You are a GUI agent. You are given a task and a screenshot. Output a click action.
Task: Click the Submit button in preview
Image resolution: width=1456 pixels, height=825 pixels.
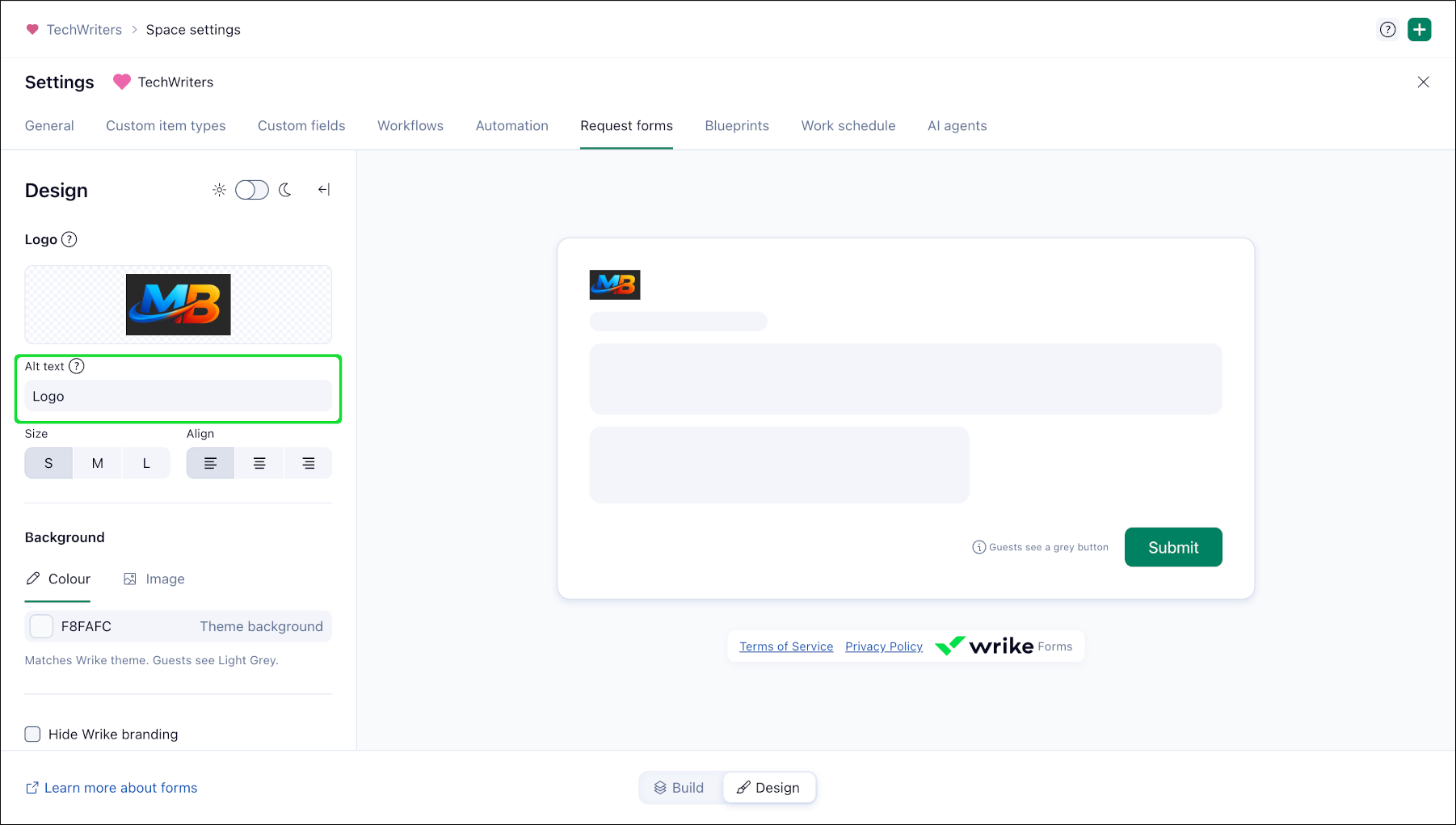pos(1173,547)
